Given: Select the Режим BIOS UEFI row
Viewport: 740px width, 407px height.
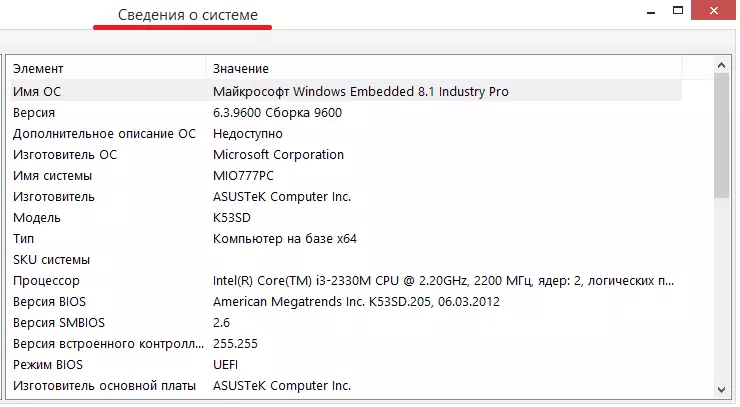Looking at the screenshot, I should [47, 365].
